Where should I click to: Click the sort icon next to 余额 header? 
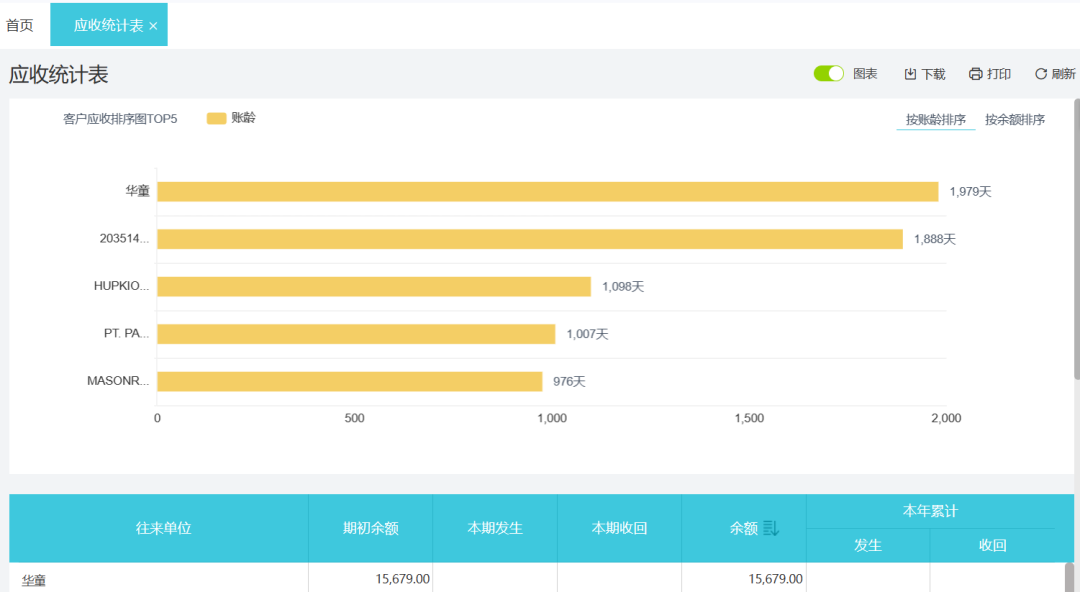[771, 528]
